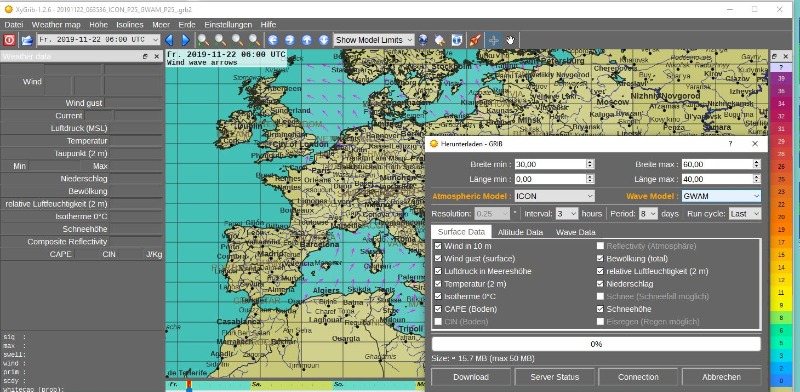Float the Weather data panel
Viewport: 800px width, 392px height.
click(x=145, y=57)
